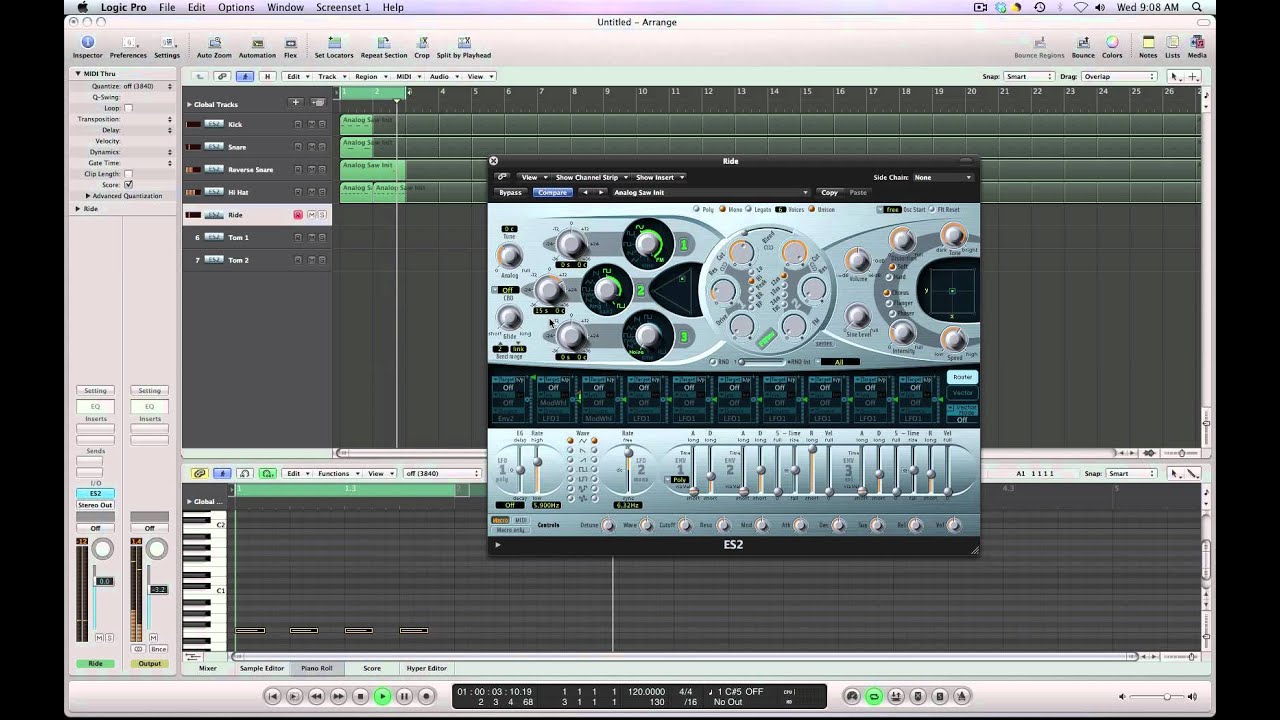Click the Compare button in ES2
The image size is (1280, 720).
click(x=552, y=192)
